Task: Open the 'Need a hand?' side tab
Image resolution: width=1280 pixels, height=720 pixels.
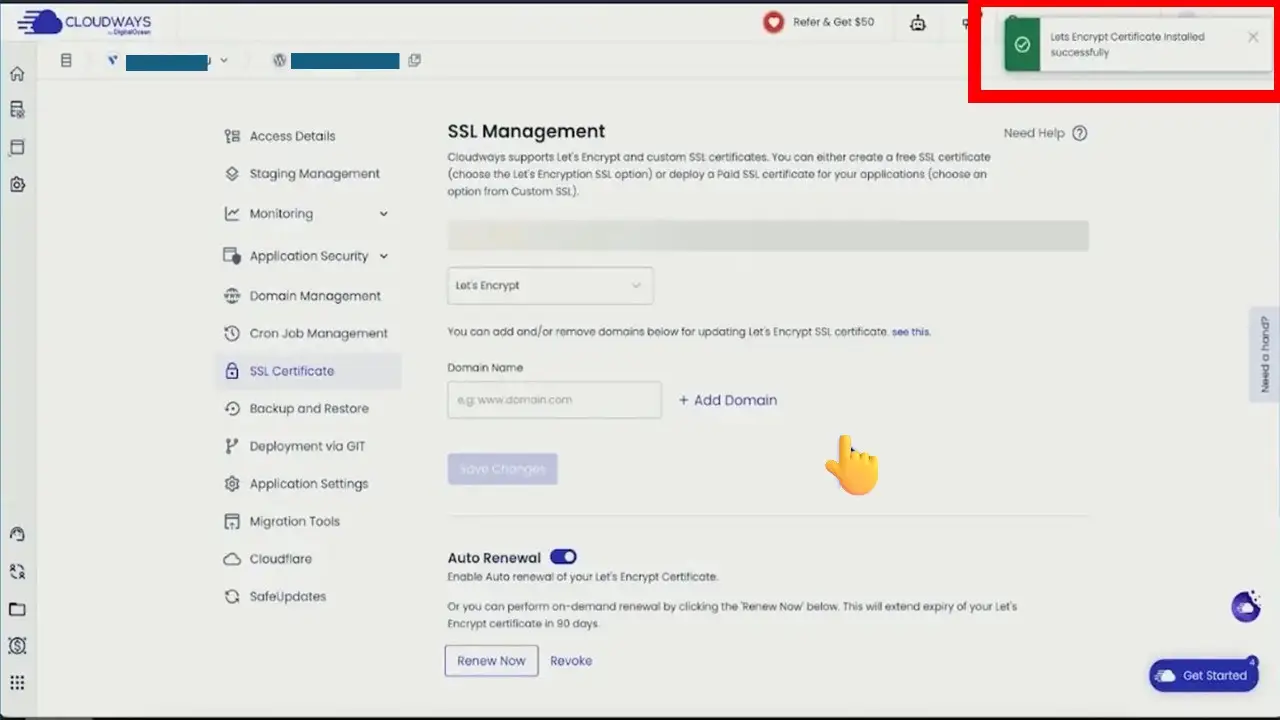Action: 1265,354
